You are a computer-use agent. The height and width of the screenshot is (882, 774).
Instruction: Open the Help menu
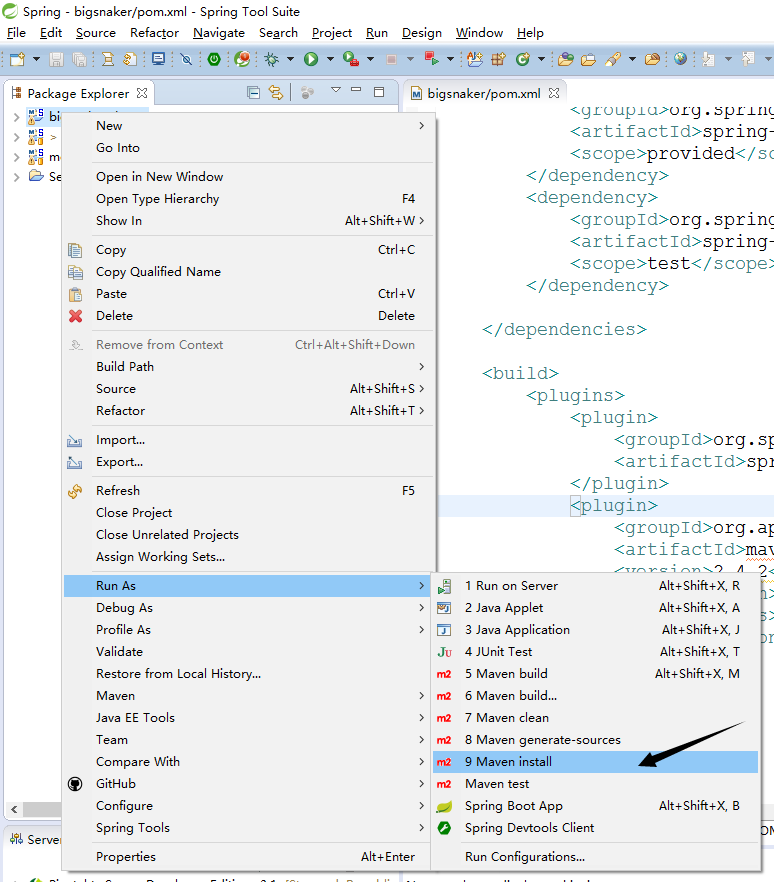click(530, 33)
